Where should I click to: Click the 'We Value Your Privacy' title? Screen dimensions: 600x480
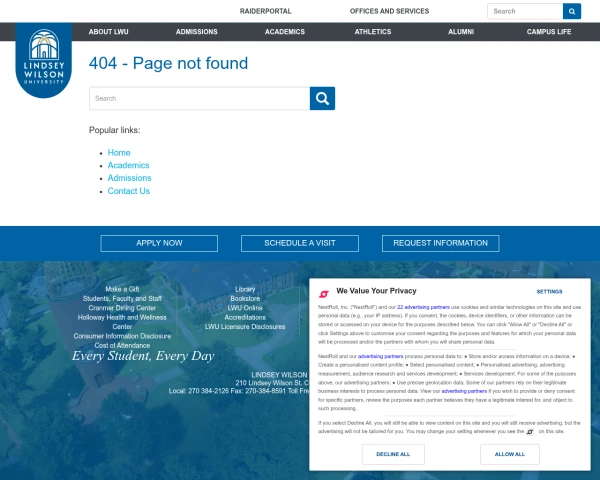[x=376, y=291]
